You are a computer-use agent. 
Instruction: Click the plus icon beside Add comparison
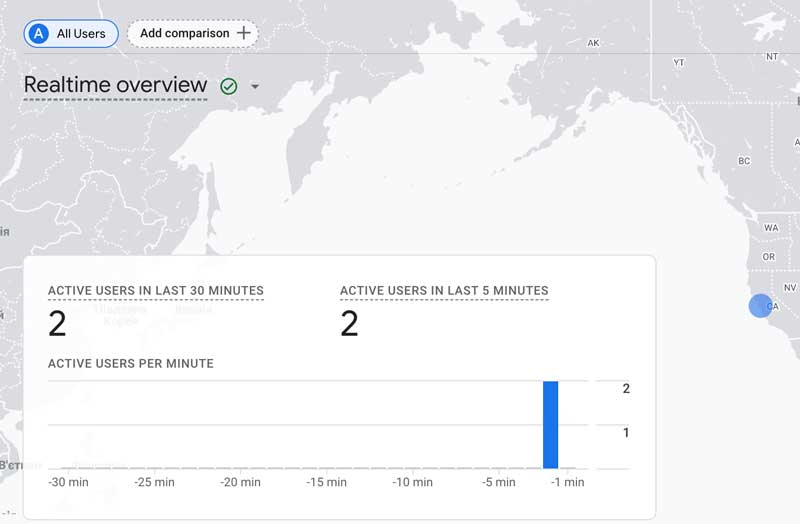pos(244,33)
